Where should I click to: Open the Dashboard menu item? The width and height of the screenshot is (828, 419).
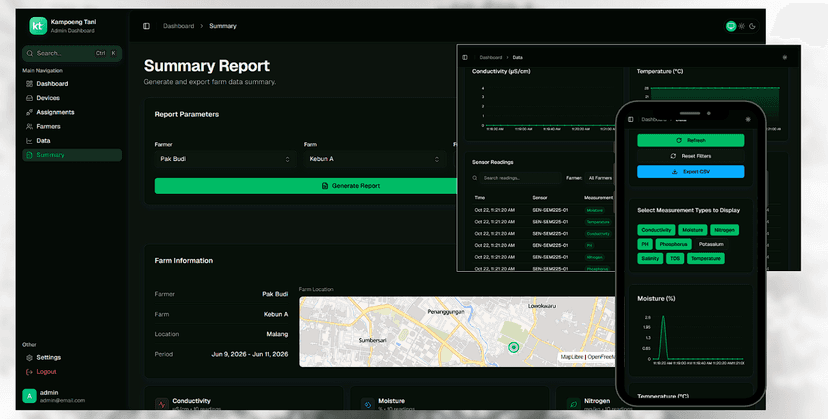[72, 83]
